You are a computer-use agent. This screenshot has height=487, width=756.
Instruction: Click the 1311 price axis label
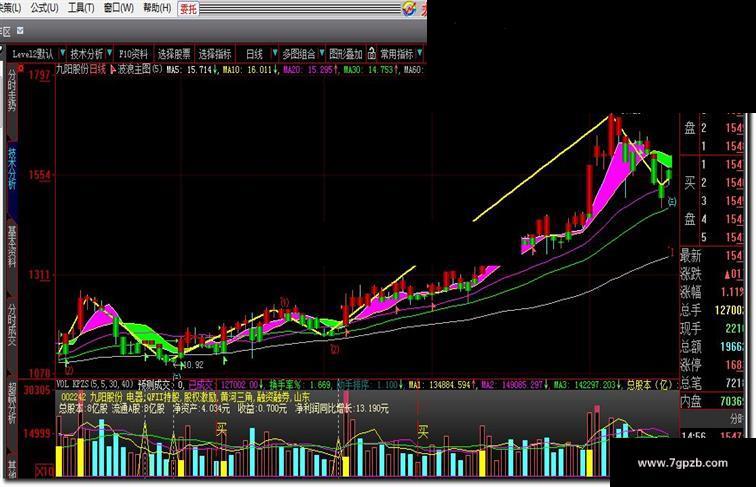tap(39, 275)
